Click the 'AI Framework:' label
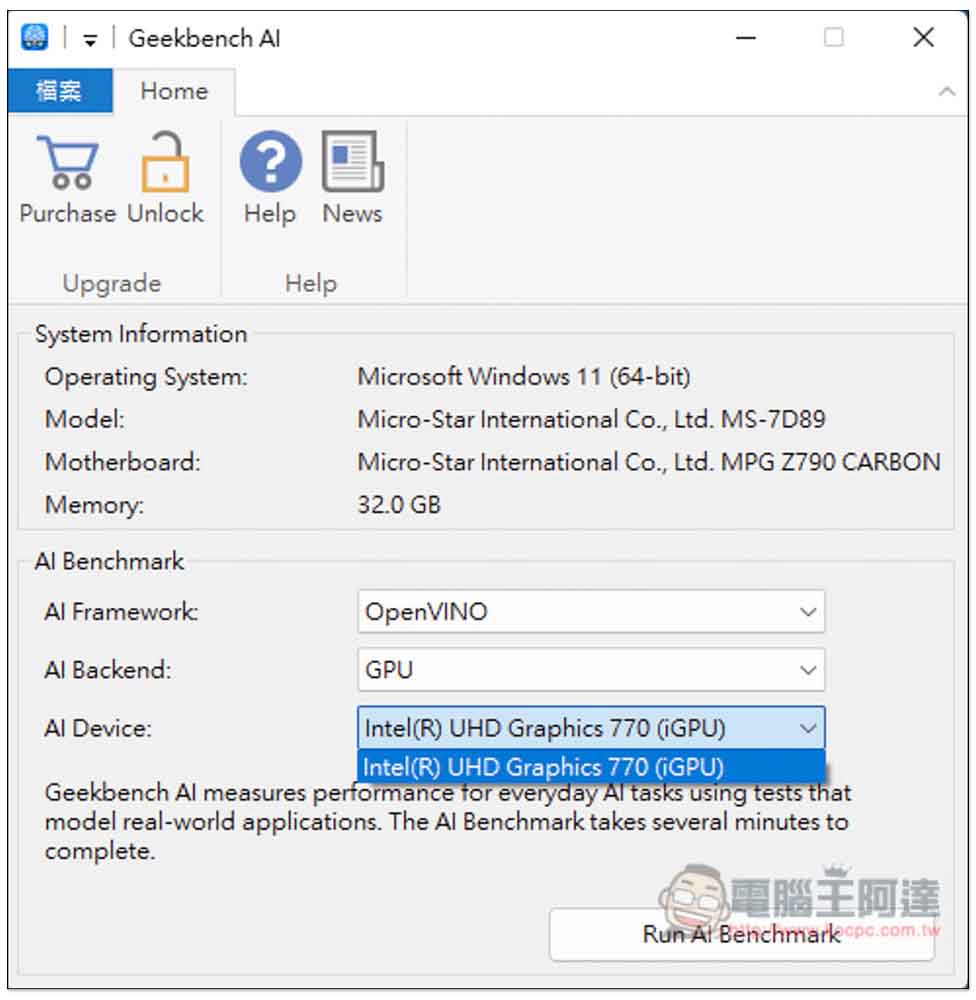Viewport: 976px width, 1000px height. click(121, 612)
